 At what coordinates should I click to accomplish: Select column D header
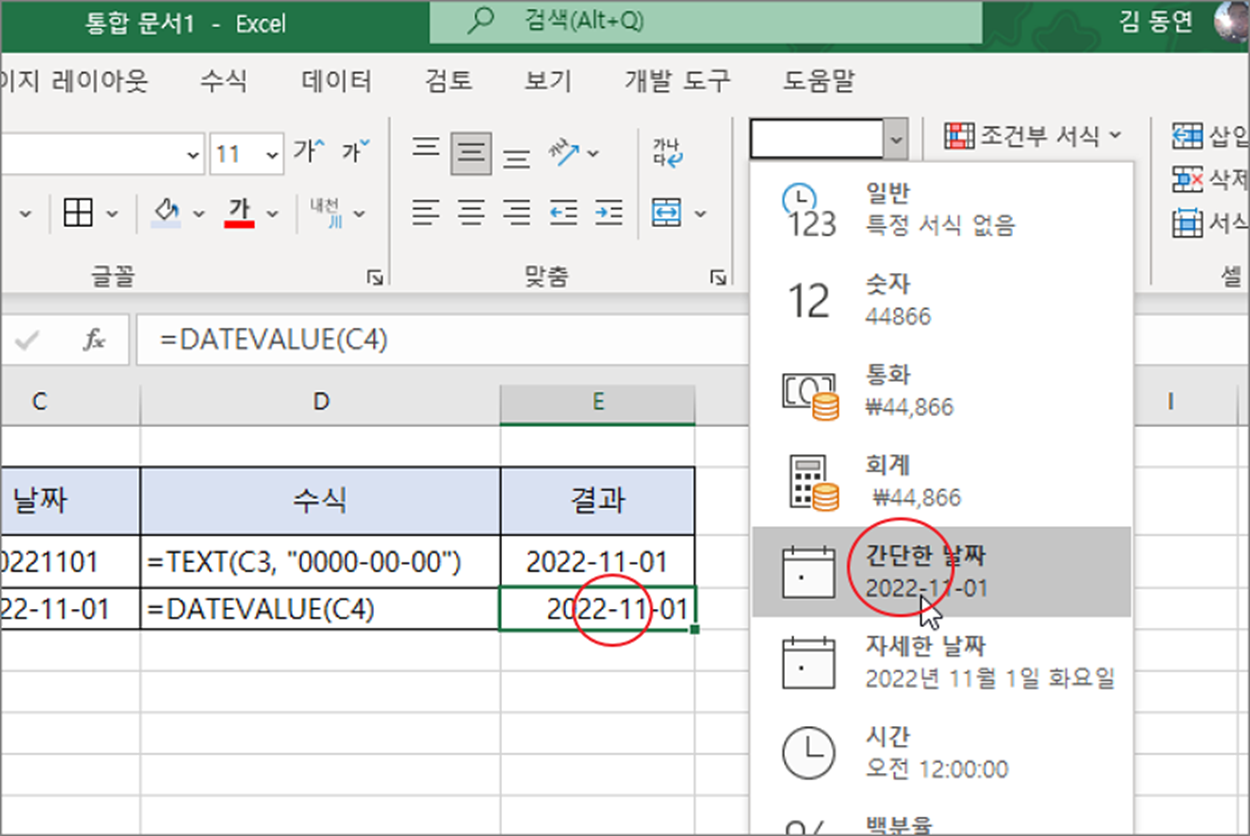[x=320, y=402]
